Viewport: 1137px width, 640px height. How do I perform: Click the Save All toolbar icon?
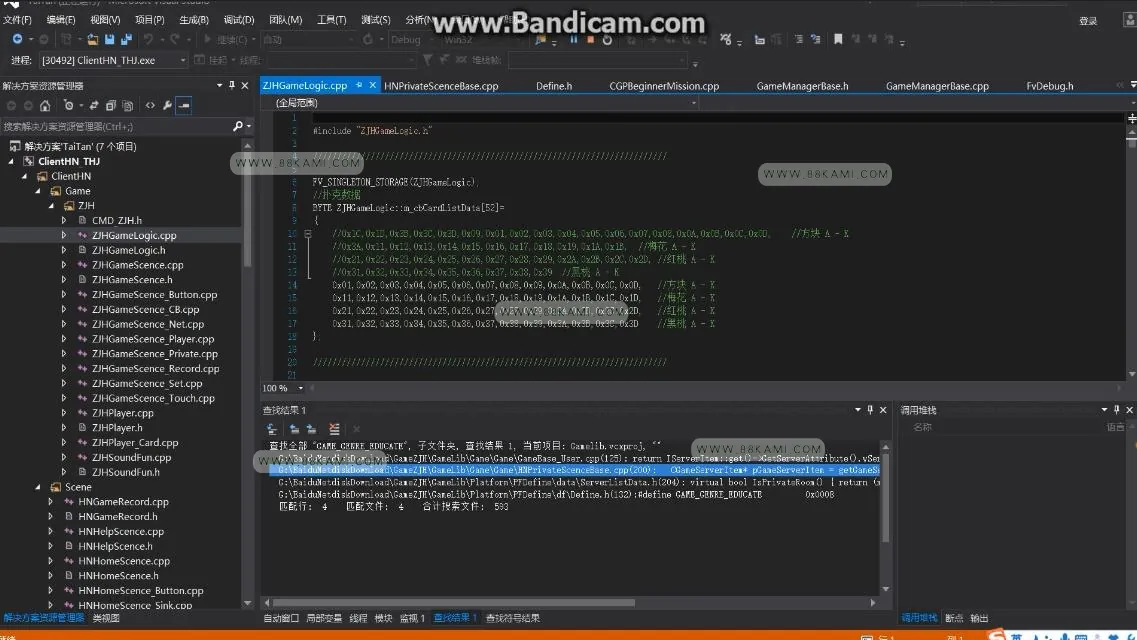click(126, 39)
